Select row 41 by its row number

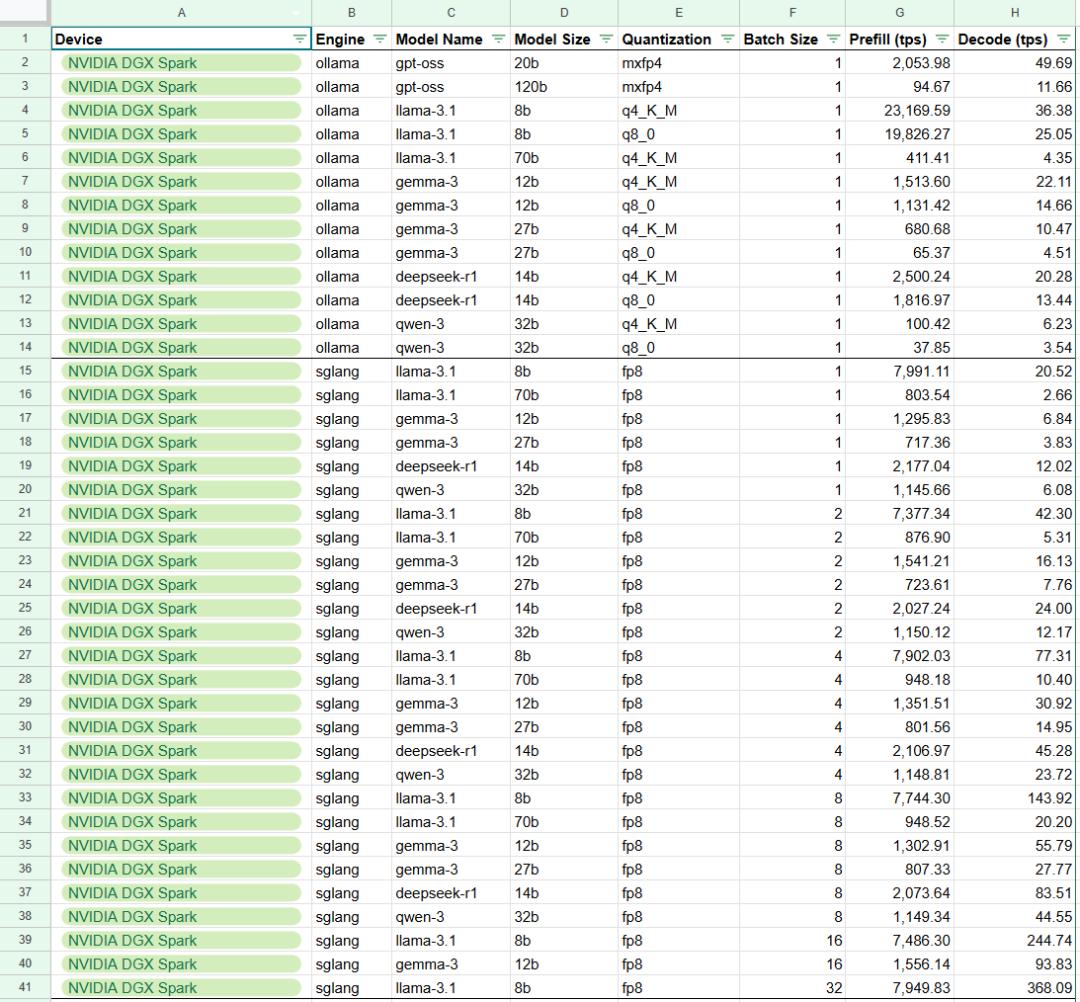point(24,988)
